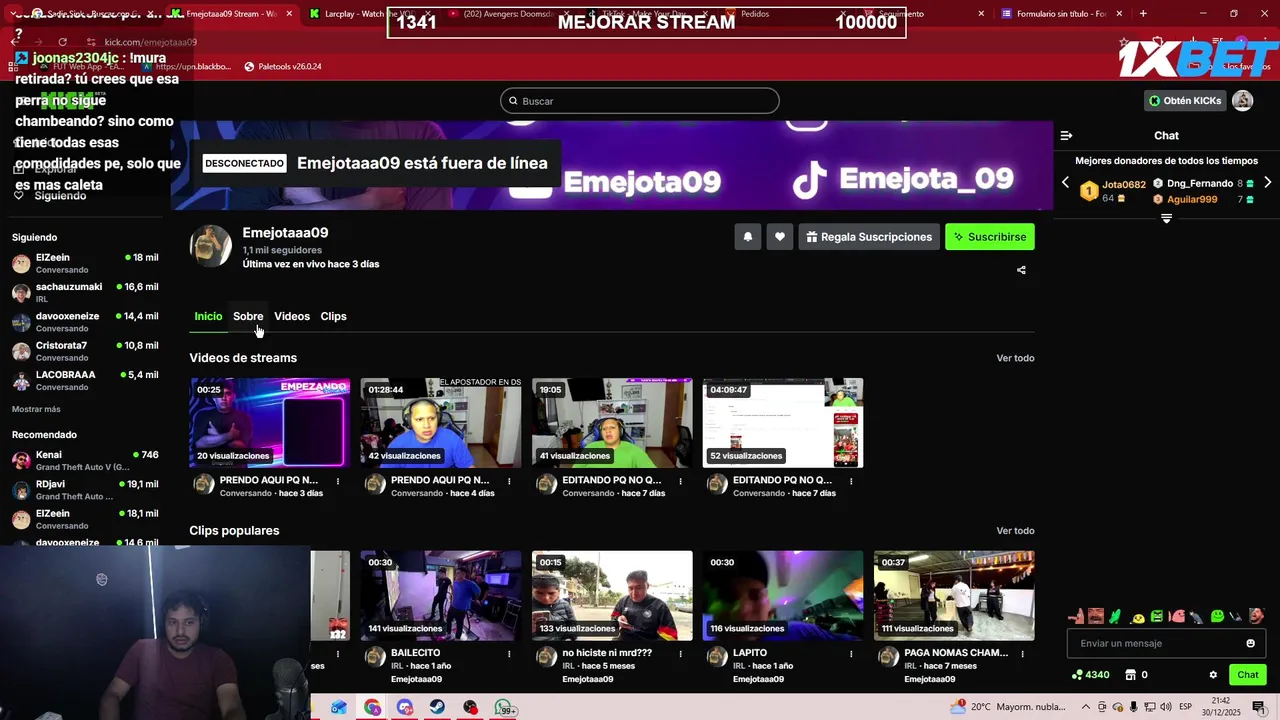The width and height of the screenshot is (1280, 720).
Task: Click the search magnifier icon
Action: (513, 101)
